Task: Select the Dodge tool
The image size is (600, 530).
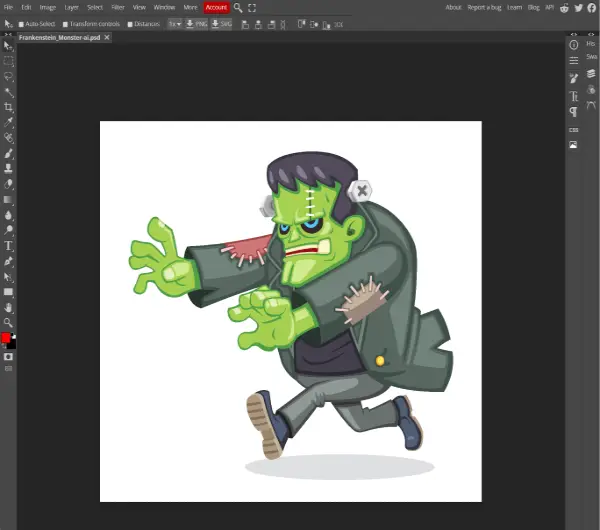Action: 8,230
